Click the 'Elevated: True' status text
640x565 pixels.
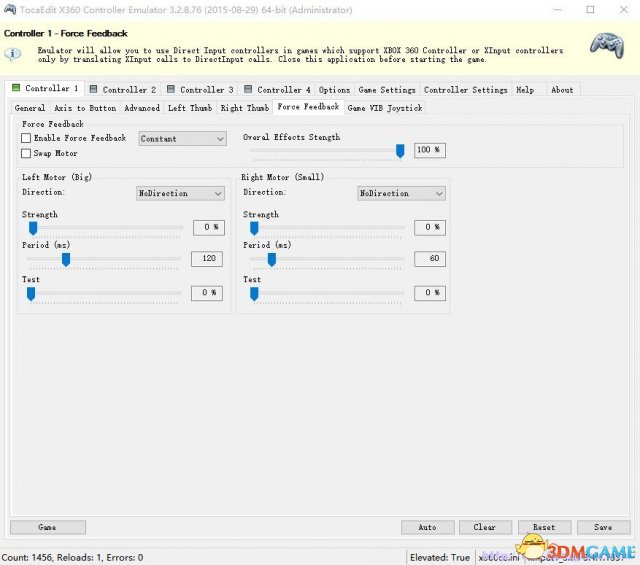point(440,557)
